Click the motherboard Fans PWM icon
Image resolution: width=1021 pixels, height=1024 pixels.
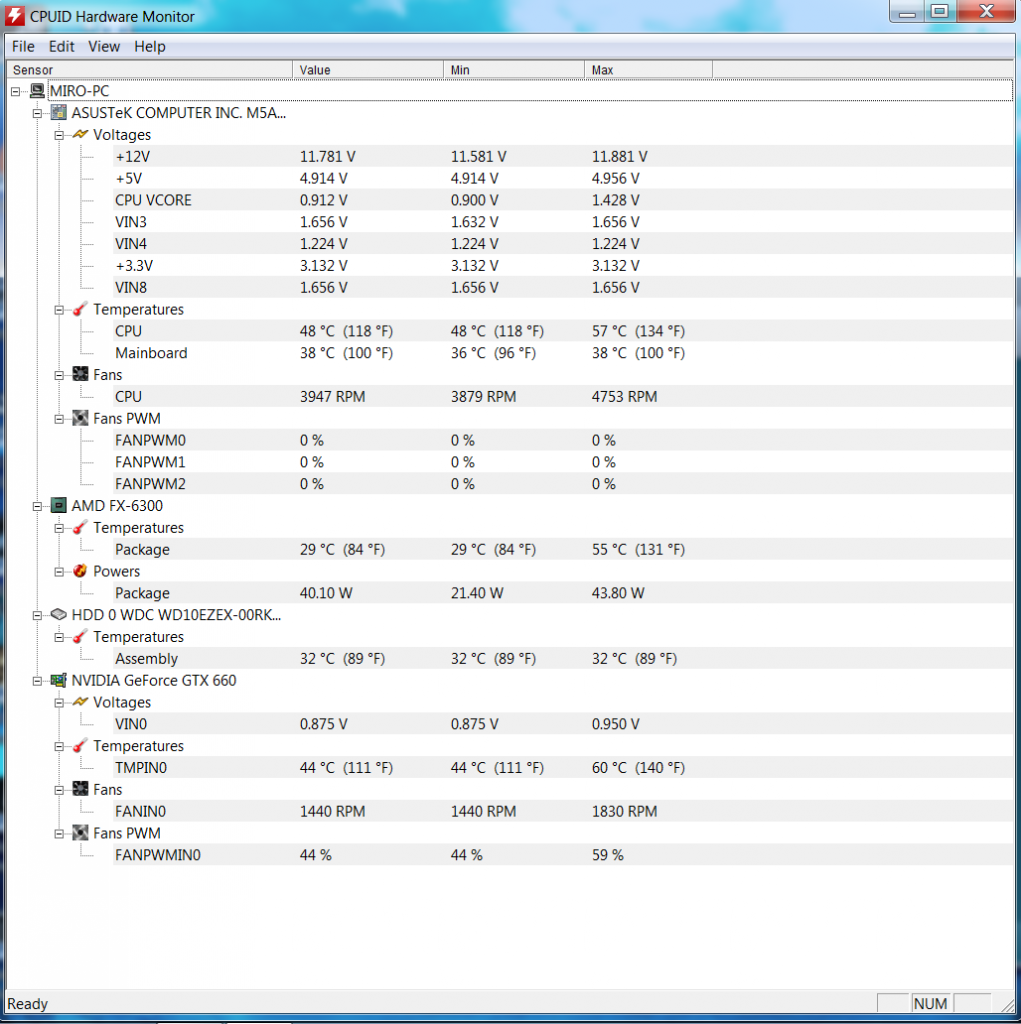[80, 418]
